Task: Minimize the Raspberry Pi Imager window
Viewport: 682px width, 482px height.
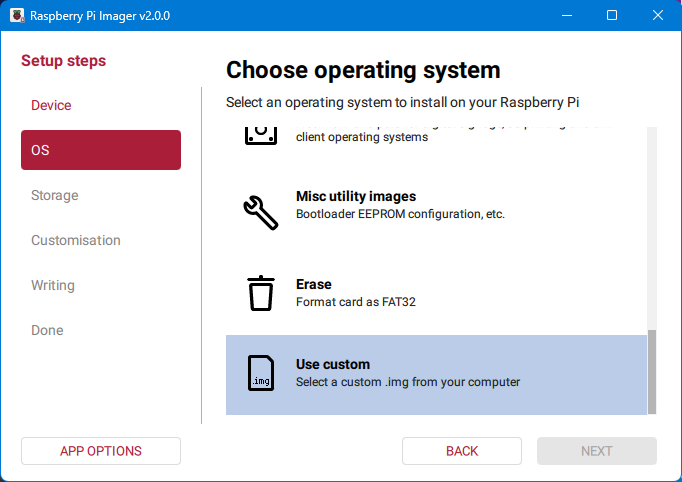Action: click(x=567, y=15)
